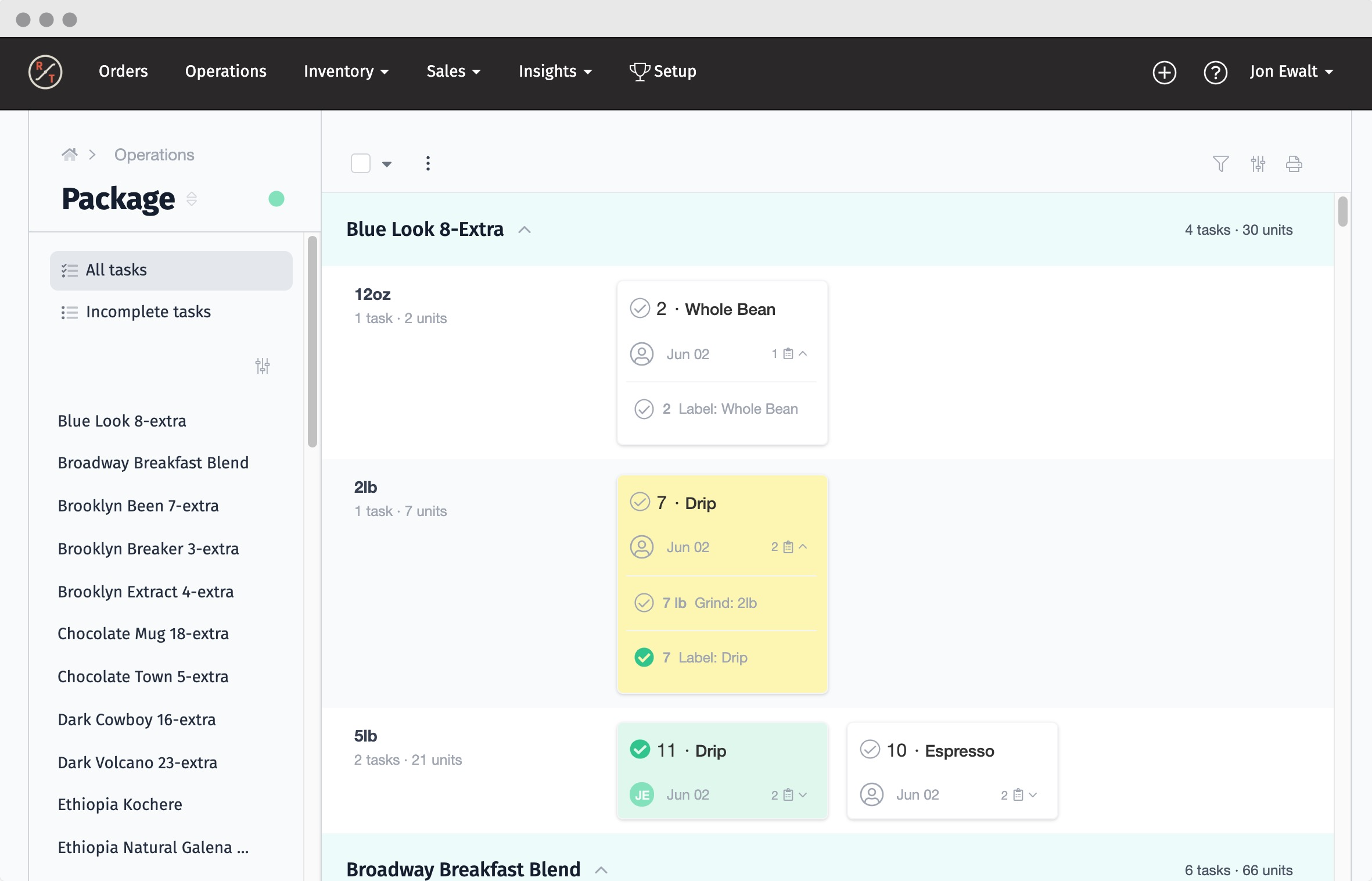Click the Operations breadcrumb link
The image size is (1372, 881).
(x=154, y=155)
